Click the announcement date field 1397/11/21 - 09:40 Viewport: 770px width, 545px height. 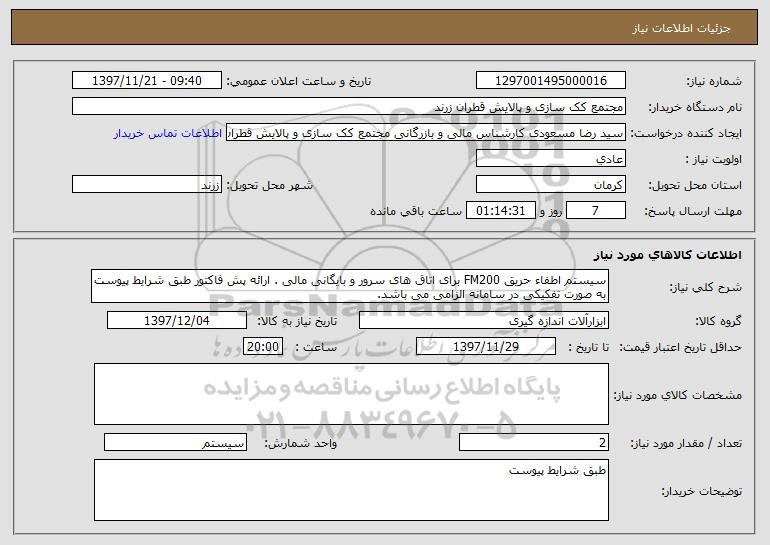coord(147,81)
